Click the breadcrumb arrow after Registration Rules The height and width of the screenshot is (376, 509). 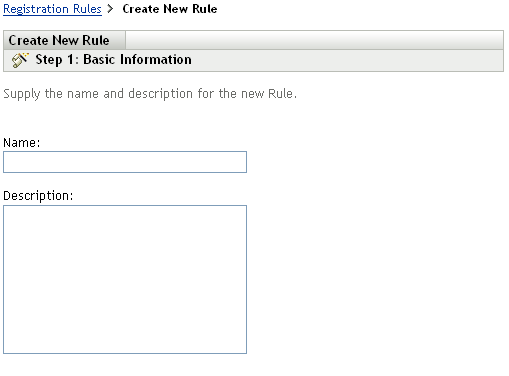pyautogui.click(x=110, y=9)
